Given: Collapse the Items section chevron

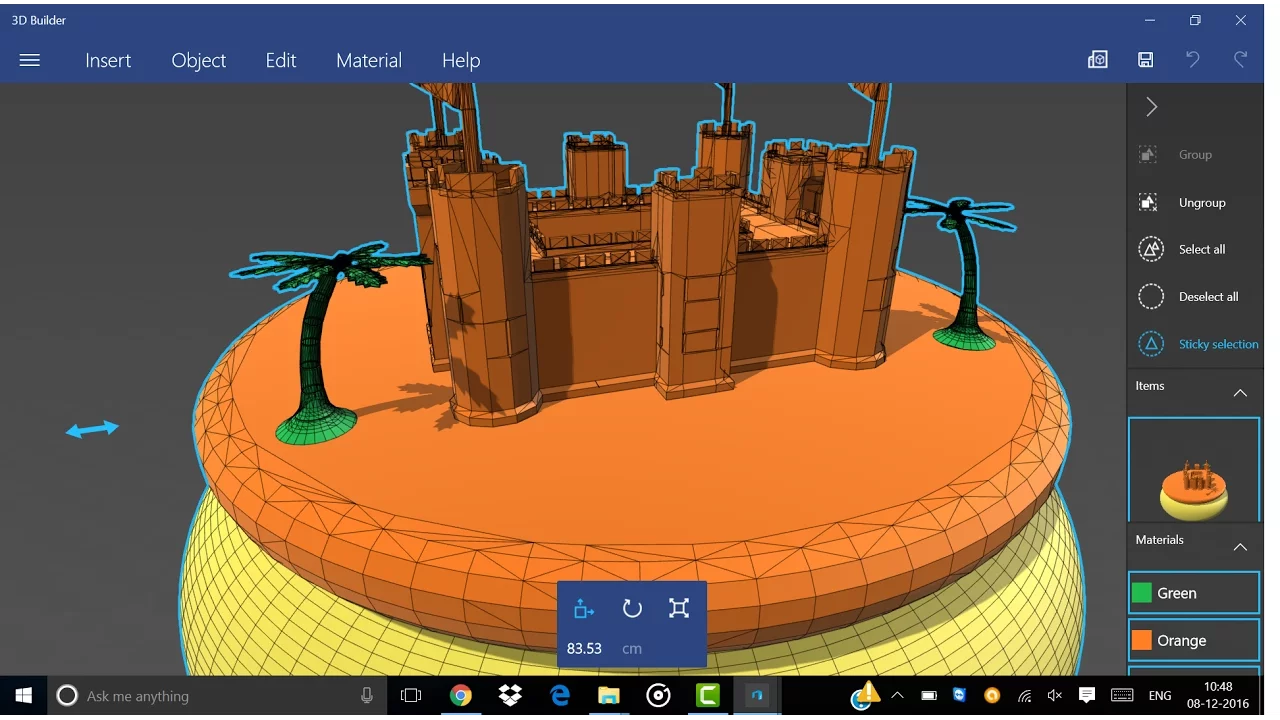Looking at the screenshot, I should (1240, 393).
